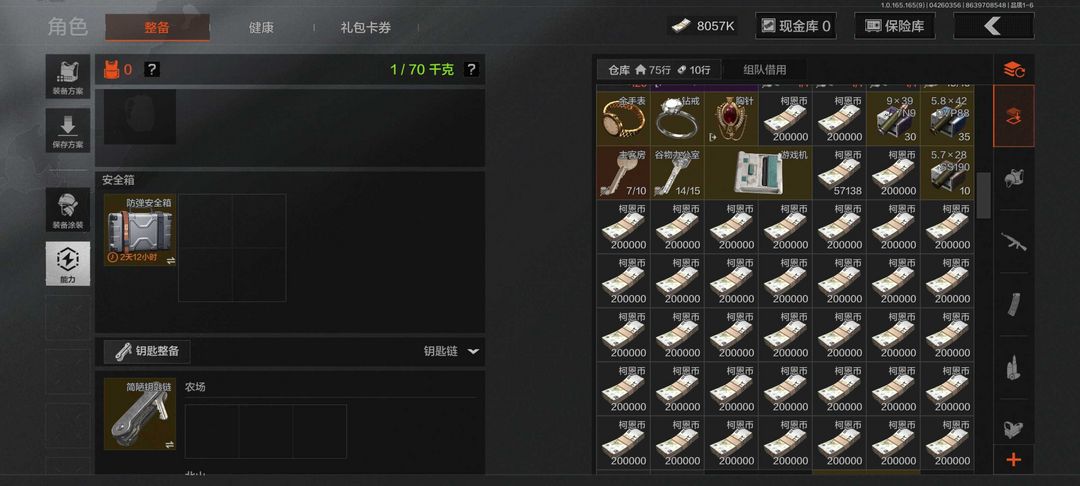Click the weight limit question mark help
This screenshot has width=1080, height=486.
471,70
